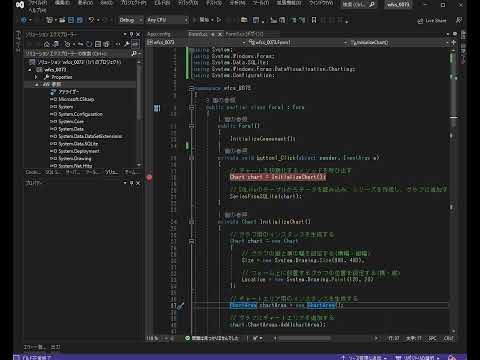
Task: Click the SPC indicator in editor status
Action: (432, 338)
